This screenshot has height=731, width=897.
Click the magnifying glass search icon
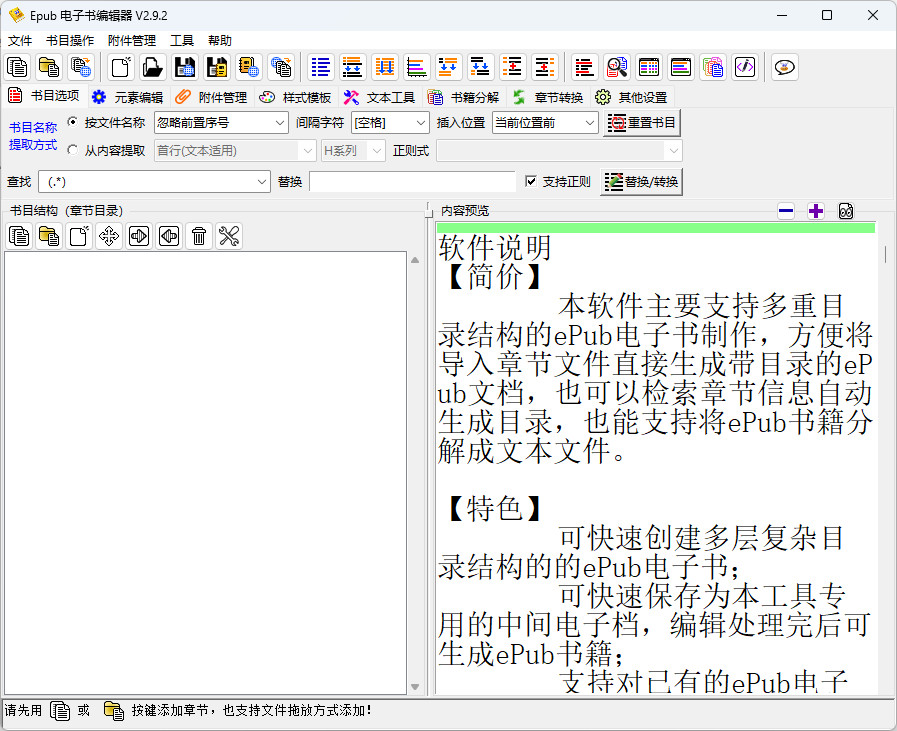(617, 67)
